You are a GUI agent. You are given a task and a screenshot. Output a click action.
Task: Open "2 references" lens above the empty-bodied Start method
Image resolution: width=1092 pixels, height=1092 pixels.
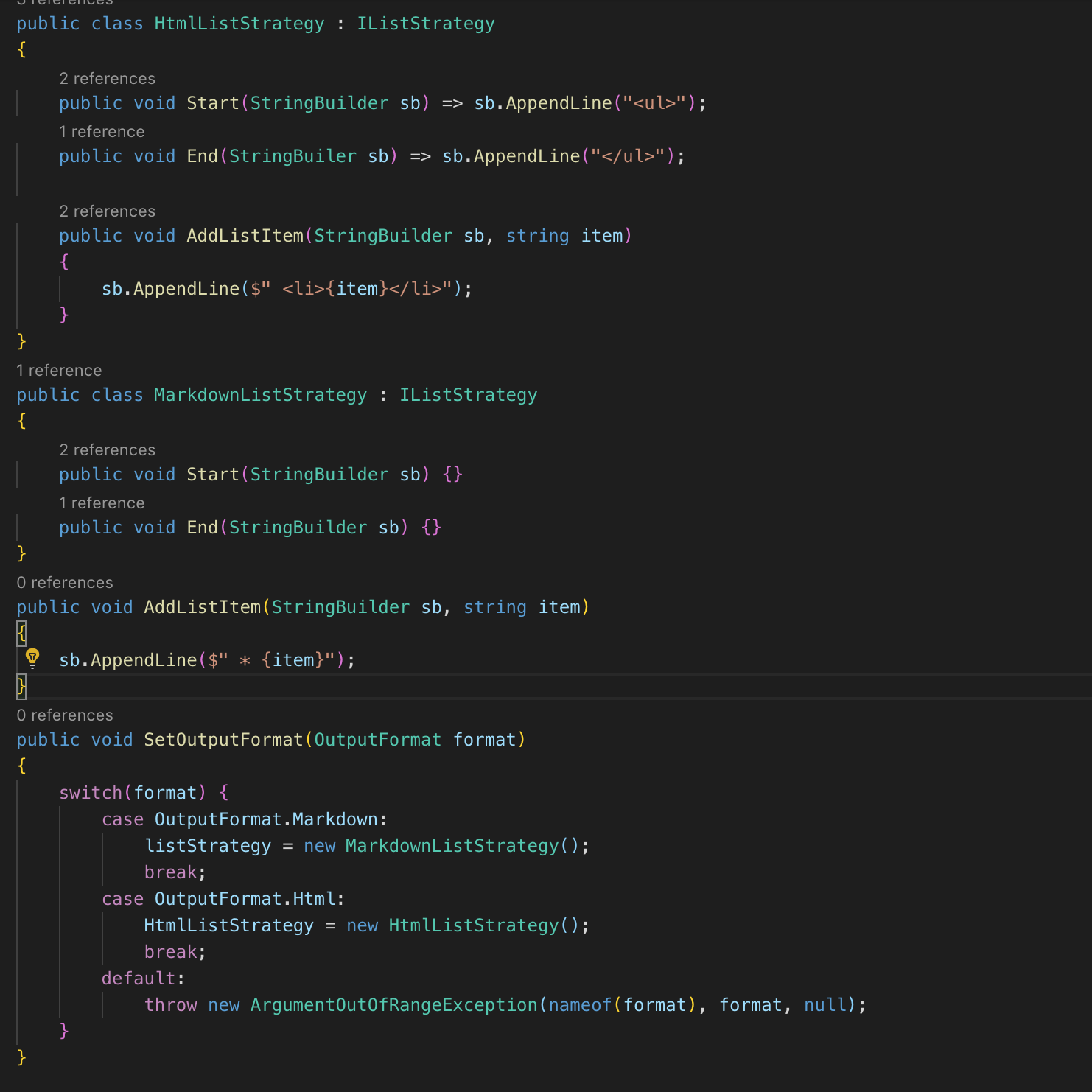tap(108, 450)
